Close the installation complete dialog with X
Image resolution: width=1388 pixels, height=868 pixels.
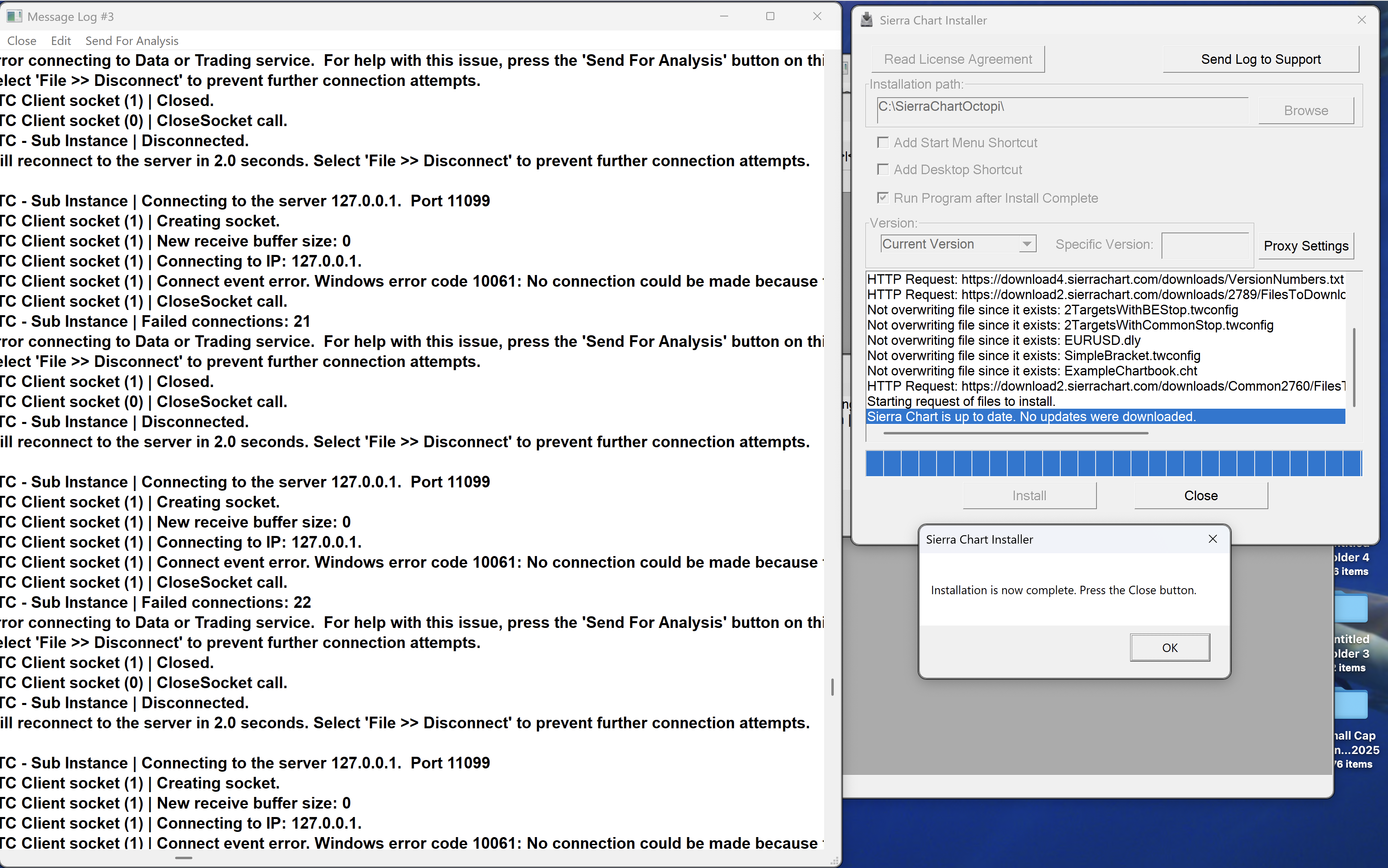point(1212,539)
